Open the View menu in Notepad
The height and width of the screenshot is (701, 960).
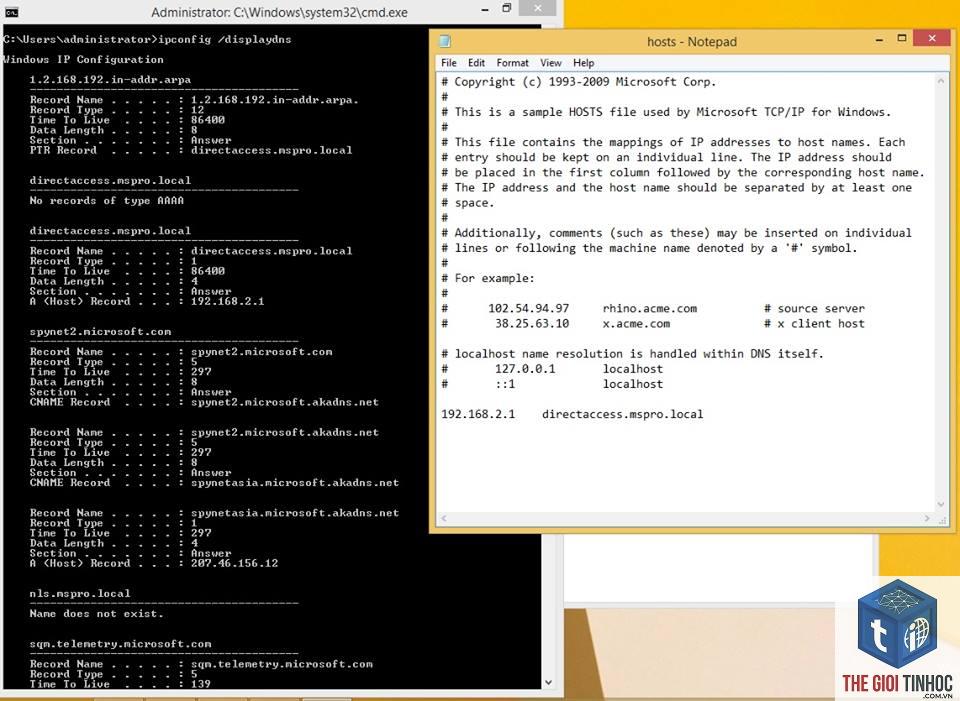(550, 63)
